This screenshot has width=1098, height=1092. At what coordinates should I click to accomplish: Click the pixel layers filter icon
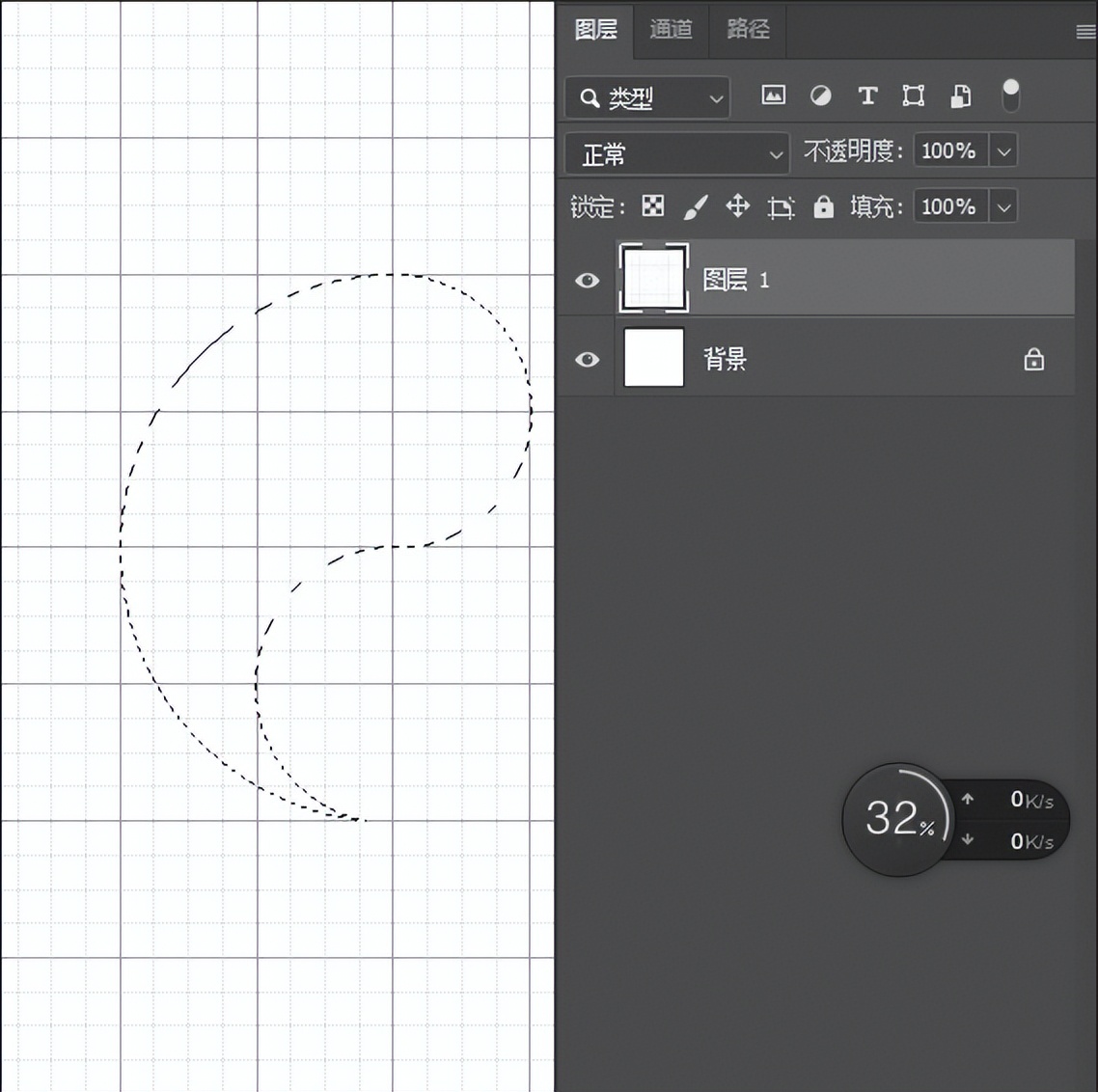tap(772, 96)
